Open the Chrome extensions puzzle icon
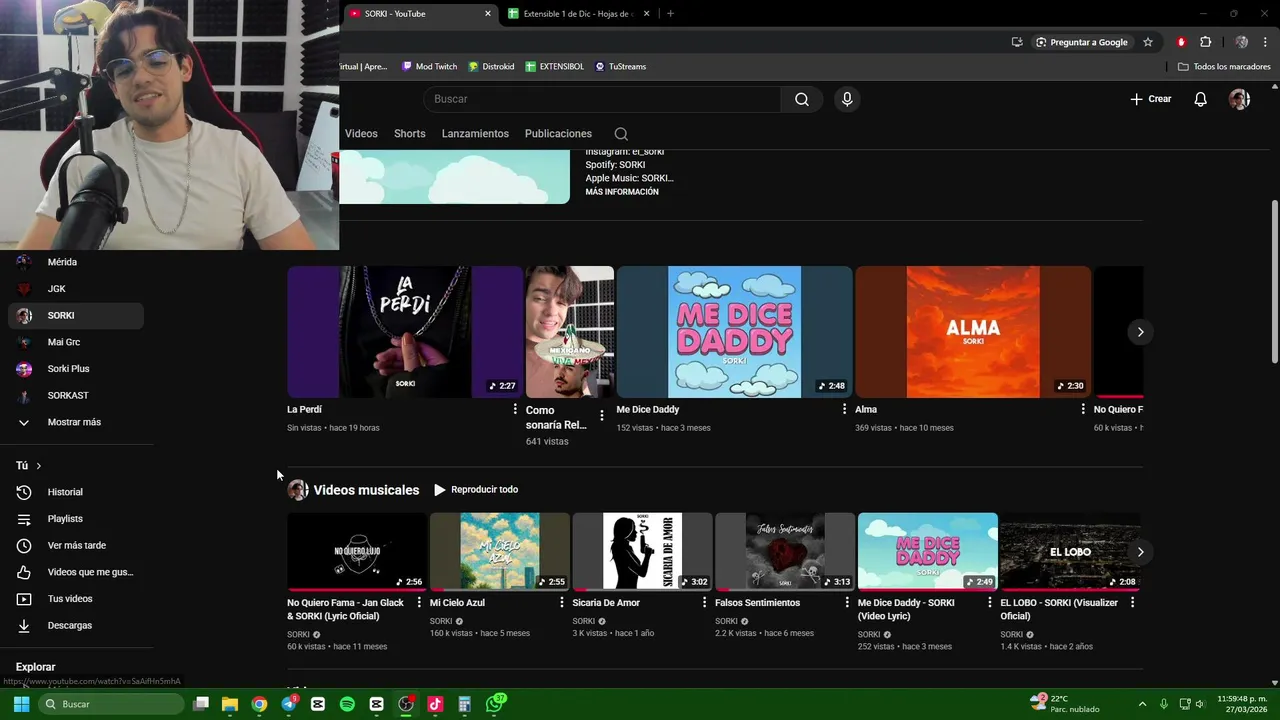Screen dimensions: 1280x720 1205,42
